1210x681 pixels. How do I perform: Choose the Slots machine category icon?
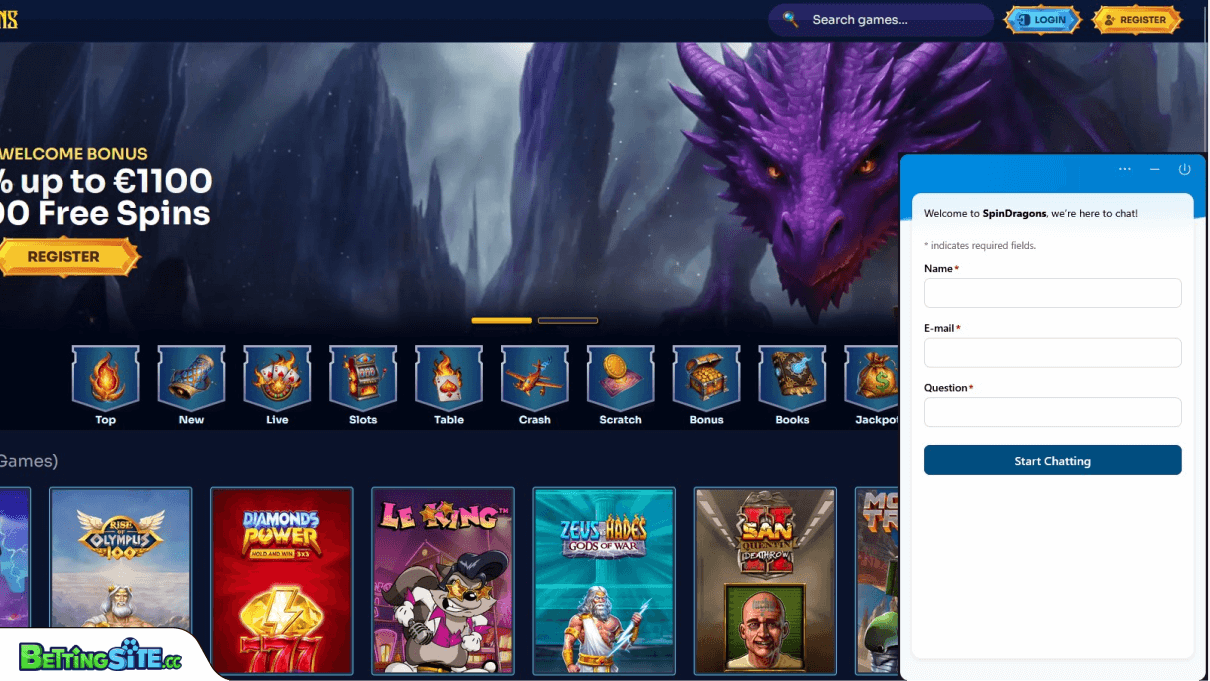tap(363, 378)
